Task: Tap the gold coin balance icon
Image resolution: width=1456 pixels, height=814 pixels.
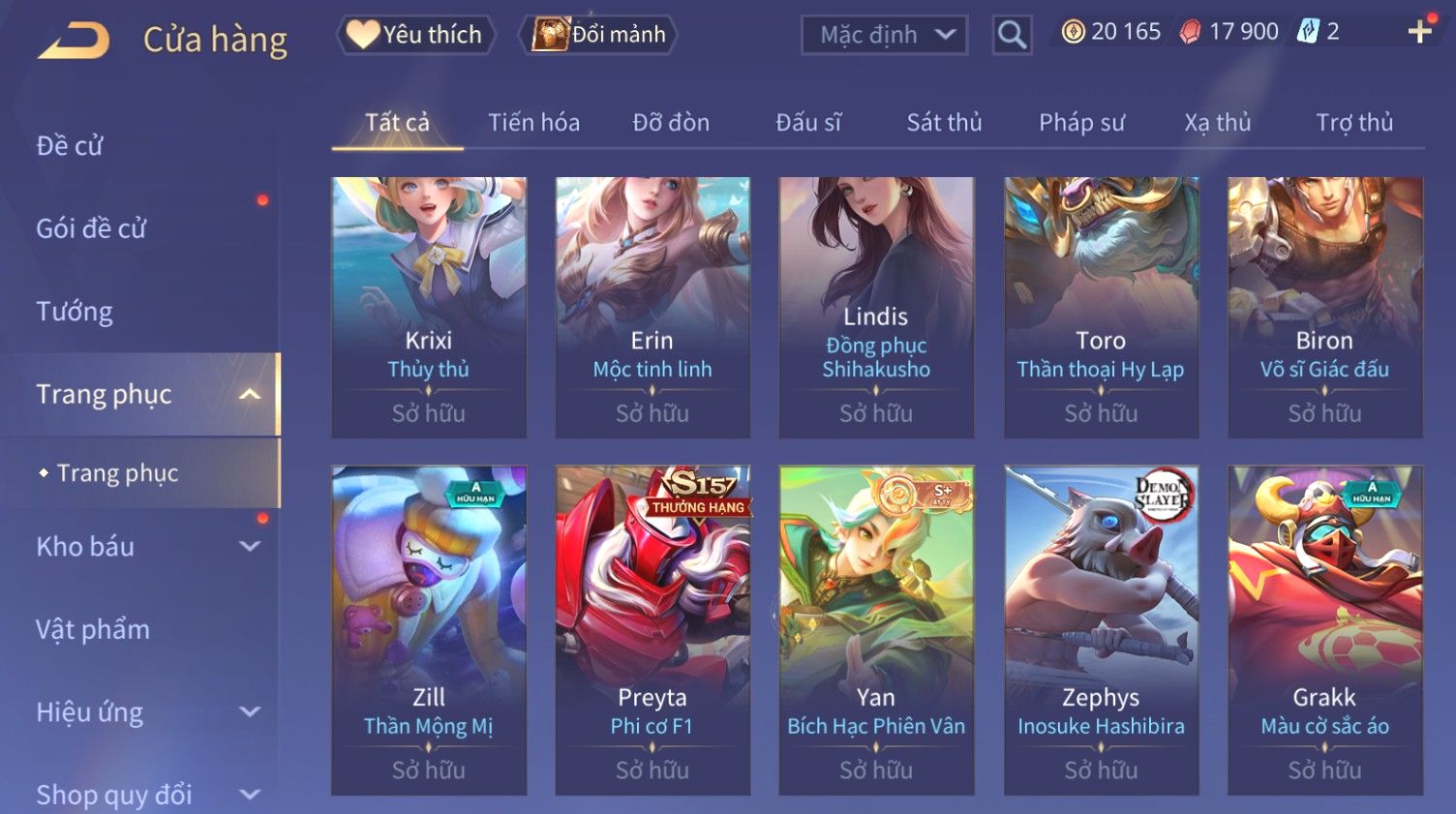Action: (x=1073, y=32)
